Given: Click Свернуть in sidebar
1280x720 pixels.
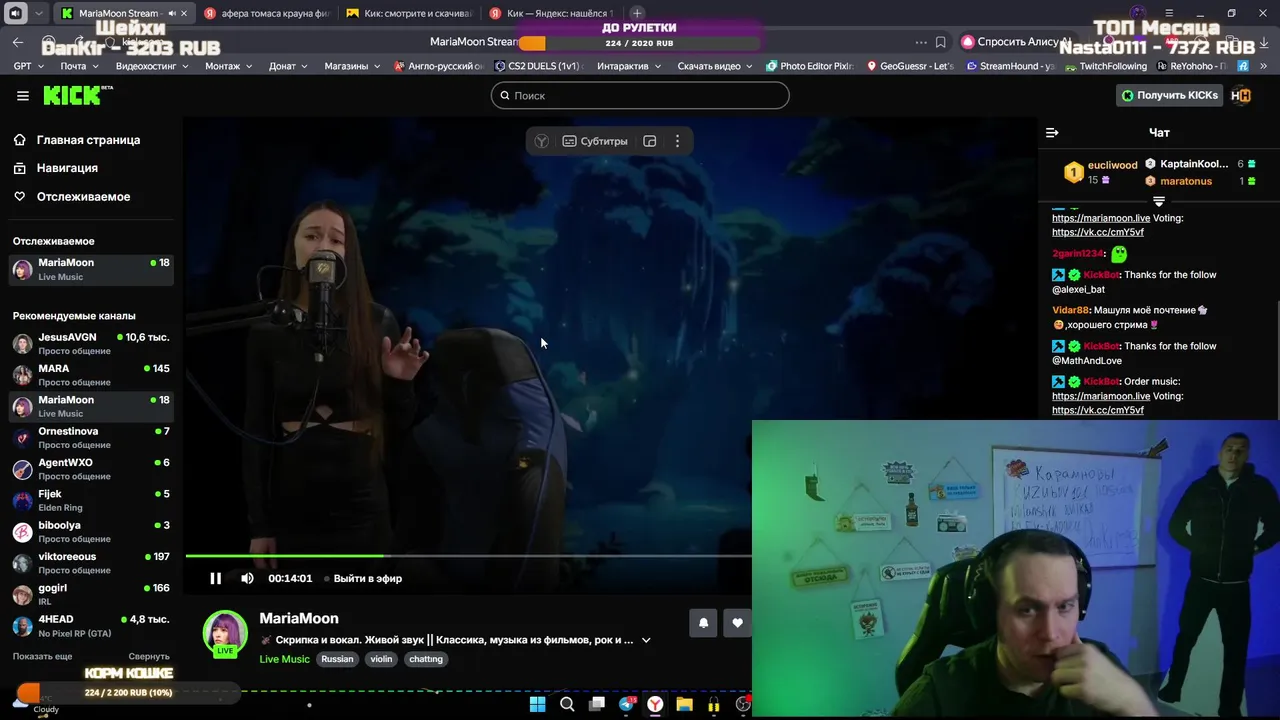Looking at the screenshot, I should [x=149, y=656].
